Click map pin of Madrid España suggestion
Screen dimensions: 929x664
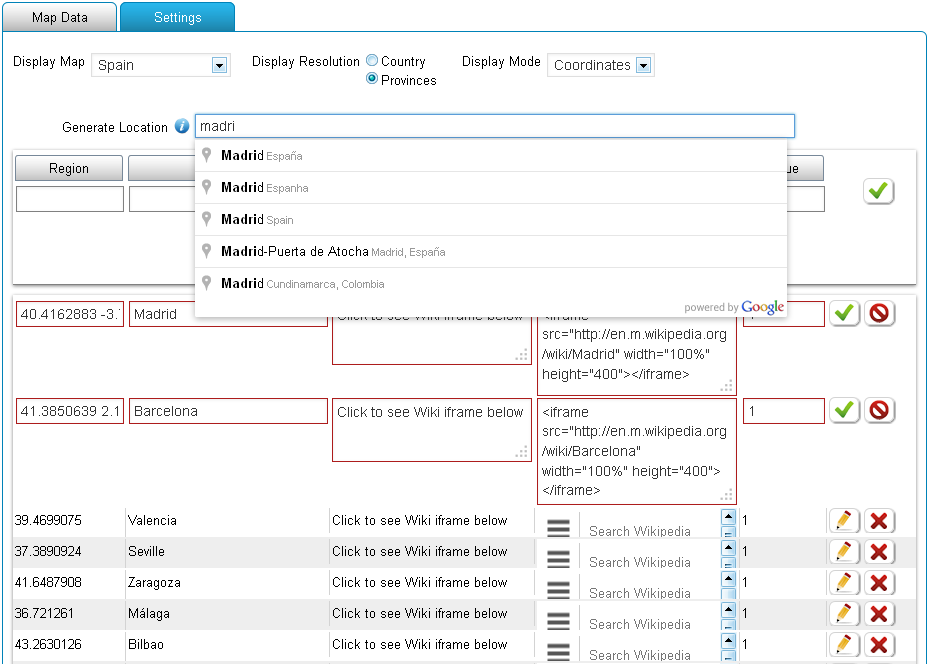pyautogui.click(x=206, y=155)
